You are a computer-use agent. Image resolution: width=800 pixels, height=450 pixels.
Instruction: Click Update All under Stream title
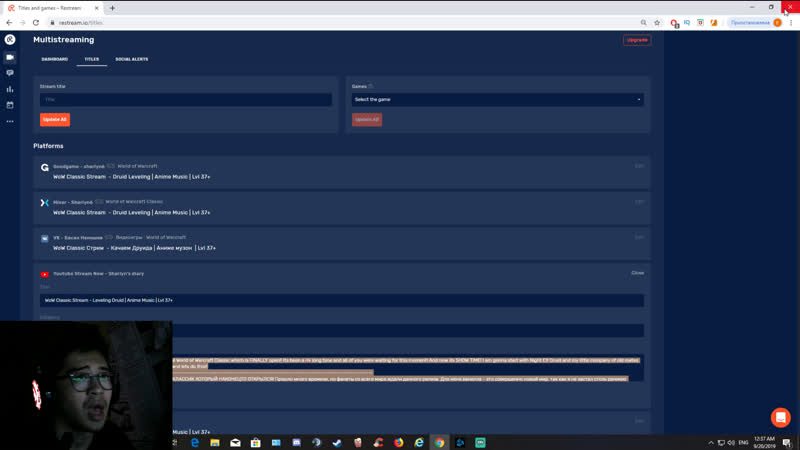pos(55,119)
